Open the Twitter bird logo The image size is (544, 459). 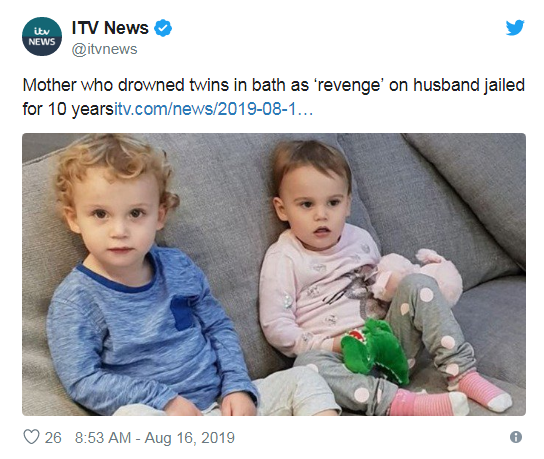coord(515,28)
